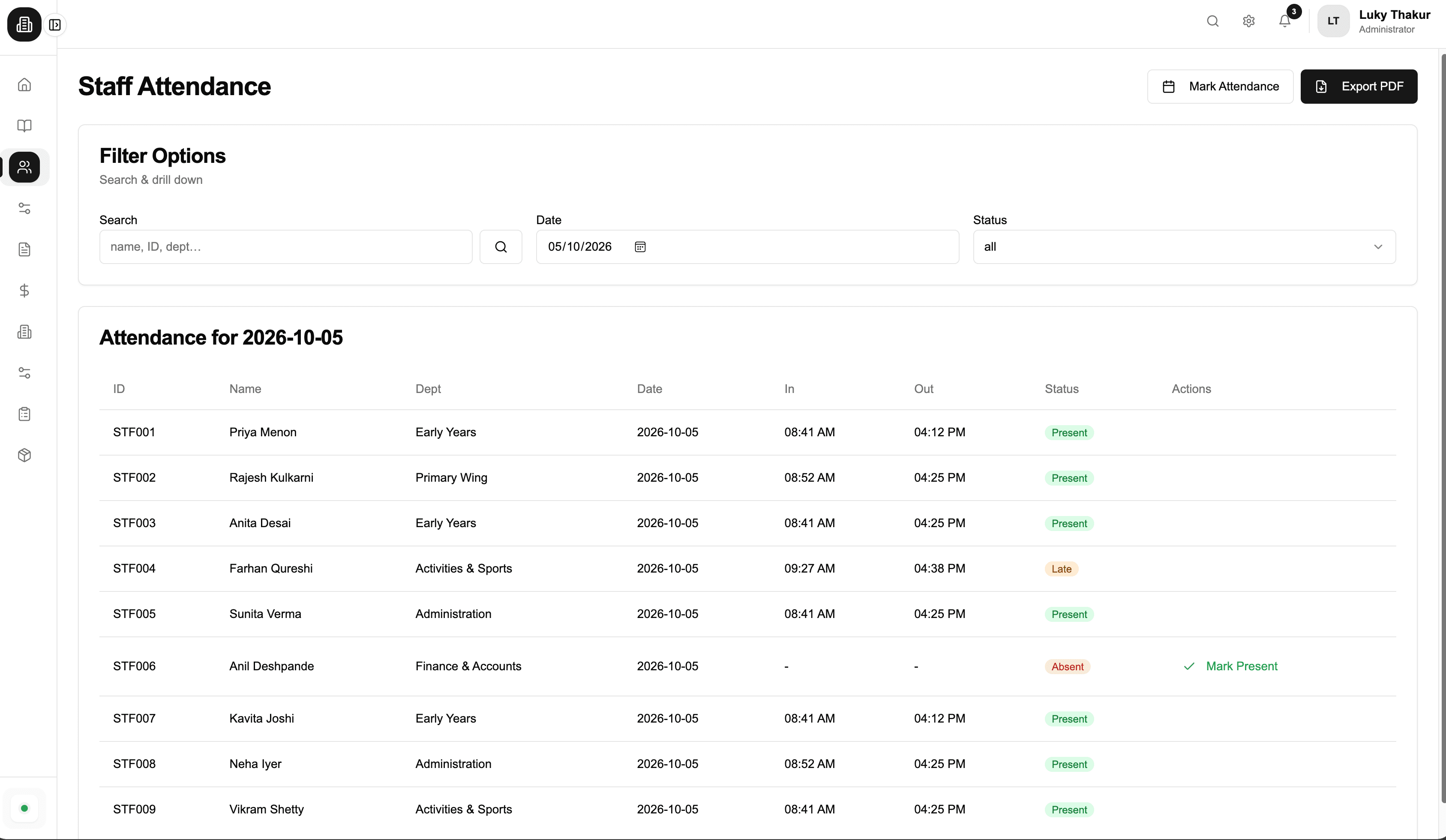Click the Present badge for Neha Iyer
This screenshot has width=1446, height=840.
click(x=1069, y=764)
